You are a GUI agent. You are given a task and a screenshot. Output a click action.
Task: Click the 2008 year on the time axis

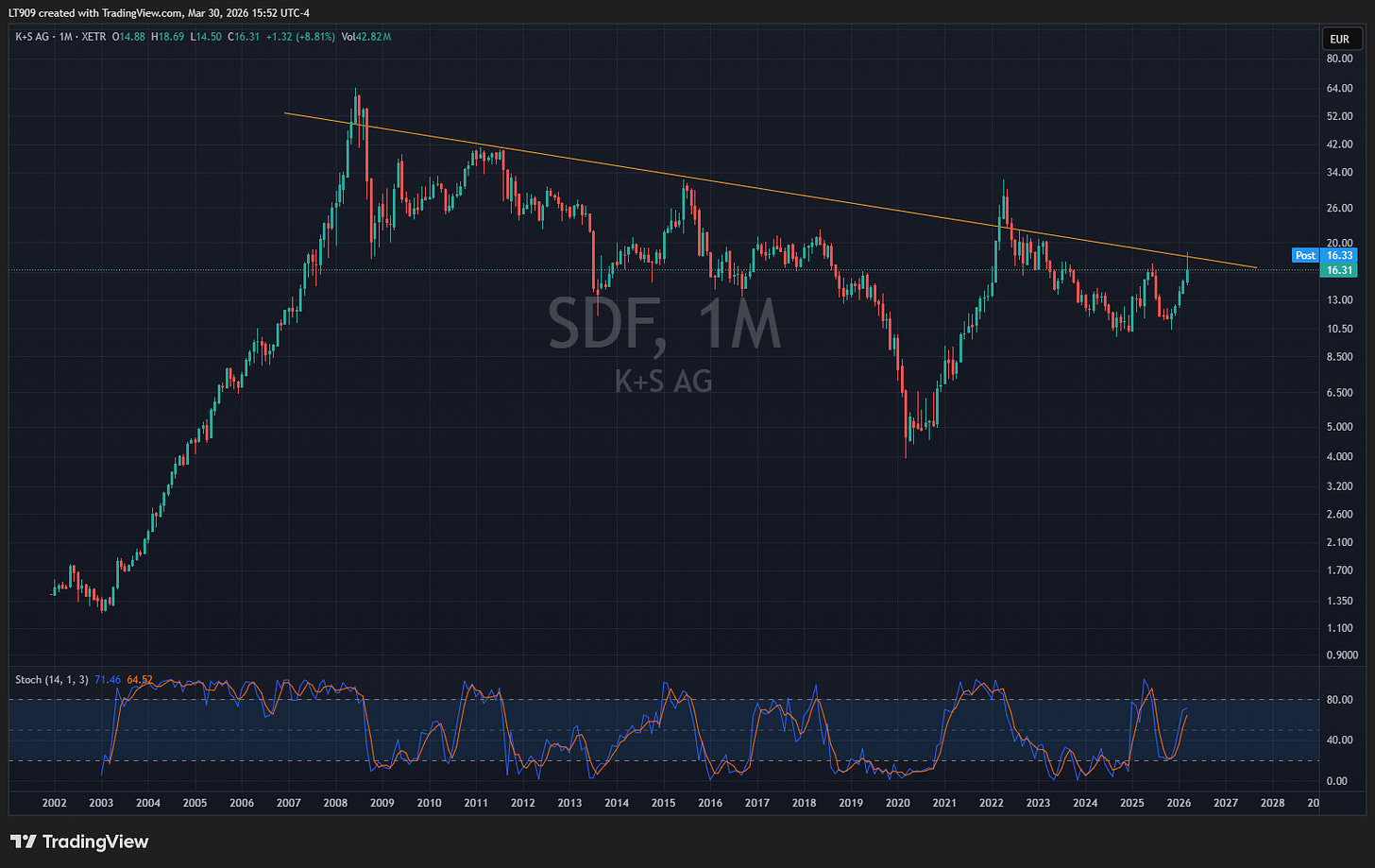[x=335, y=803]
